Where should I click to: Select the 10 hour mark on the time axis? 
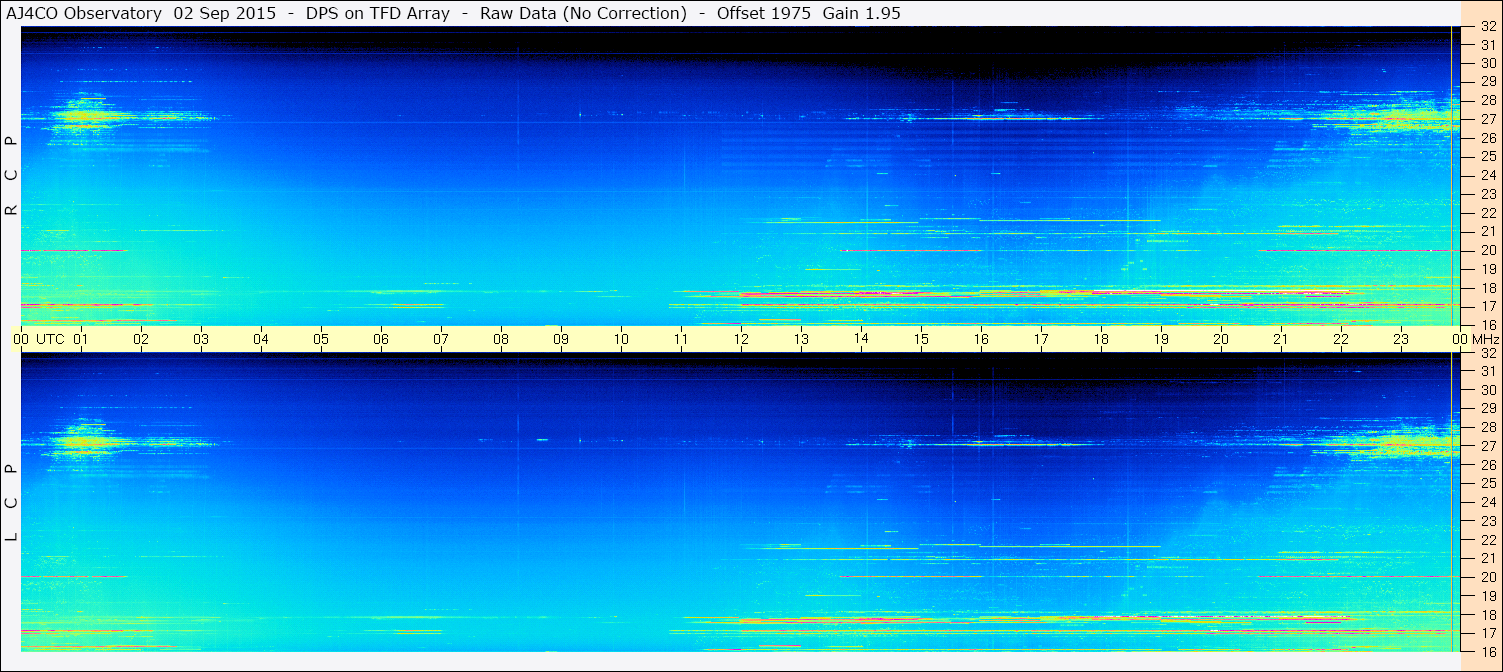(621, 339)
